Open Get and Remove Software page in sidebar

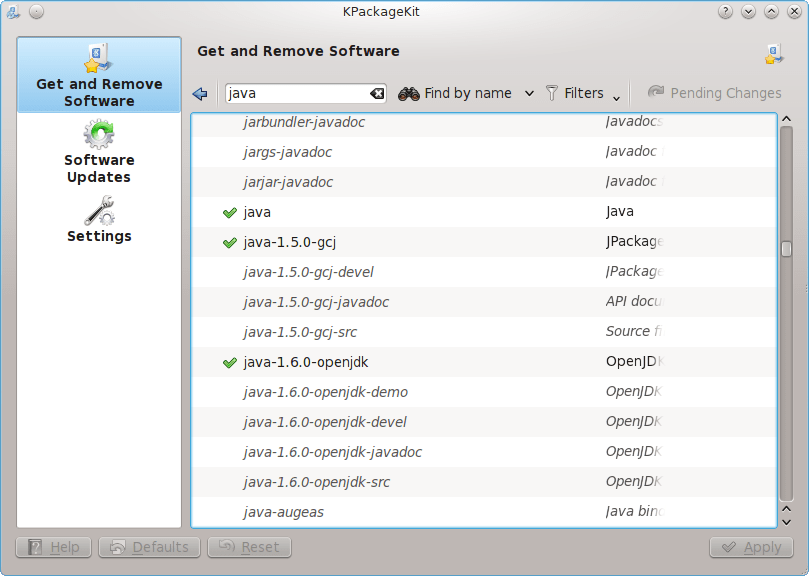click(x=99, y=75)
